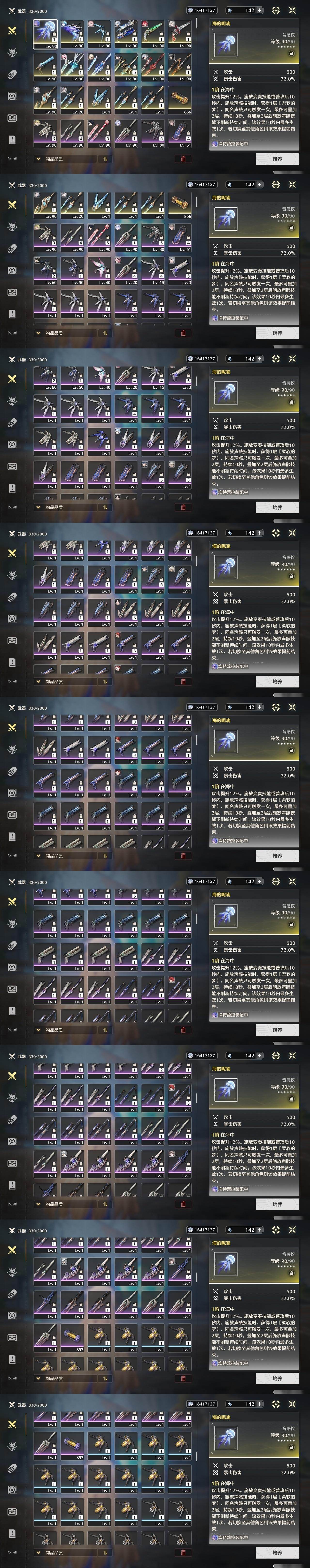310x1568 pixels.
Task: Click the shell credit coin icon 16417127
Action: click(x=191, y=10)
